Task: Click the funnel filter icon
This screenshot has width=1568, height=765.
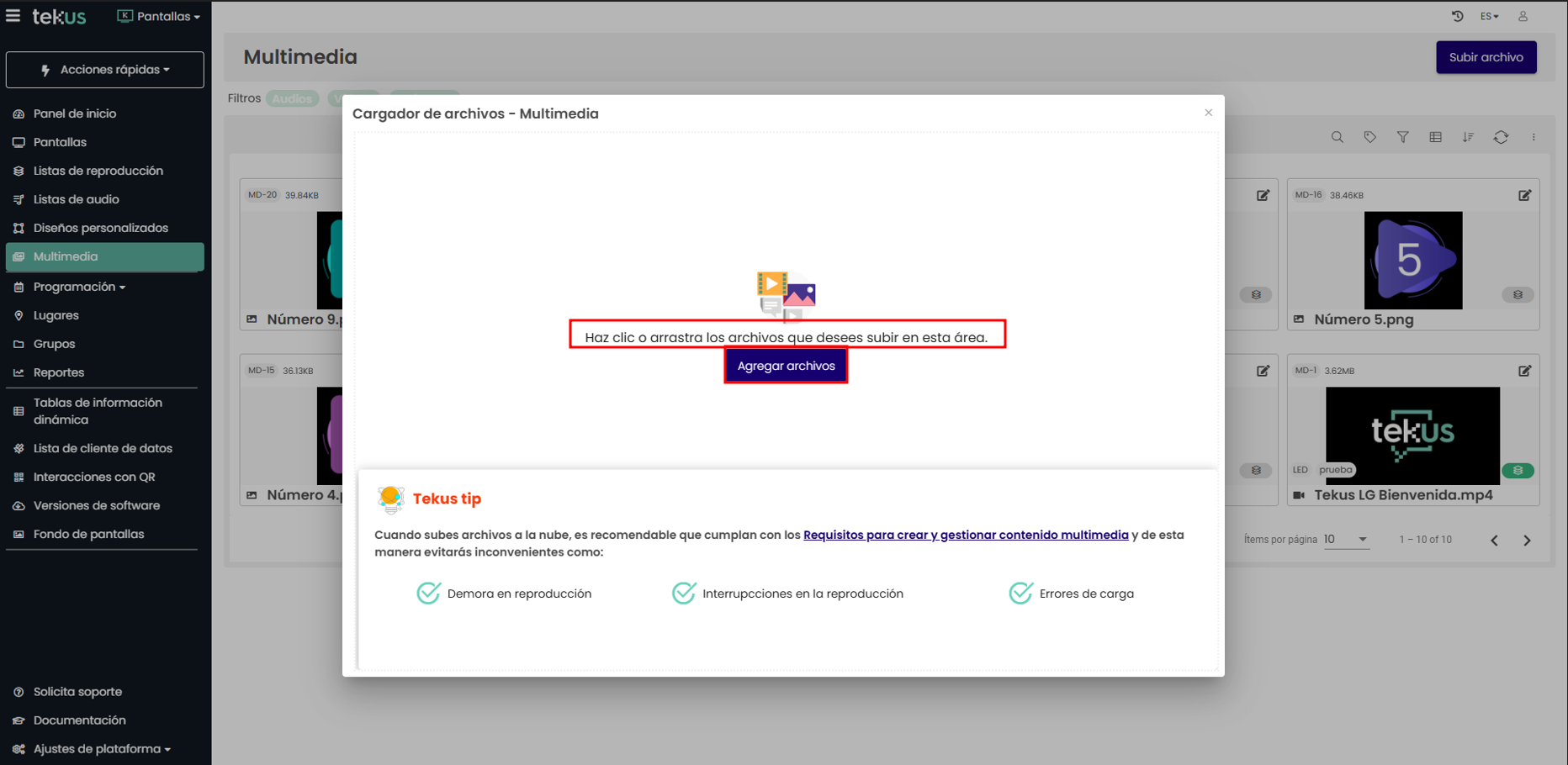Action: (1402, 137)
